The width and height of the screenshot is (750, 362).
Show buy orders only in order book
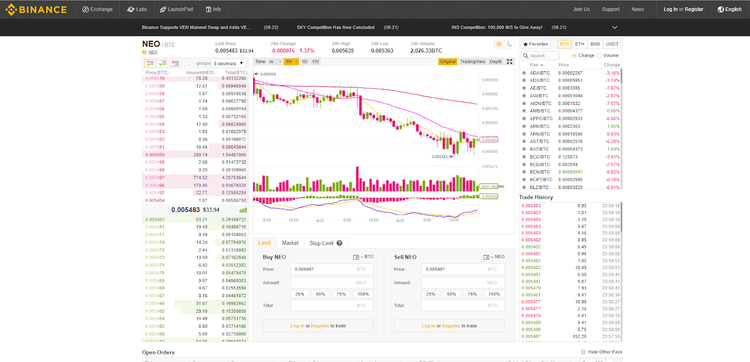point(163,63)
